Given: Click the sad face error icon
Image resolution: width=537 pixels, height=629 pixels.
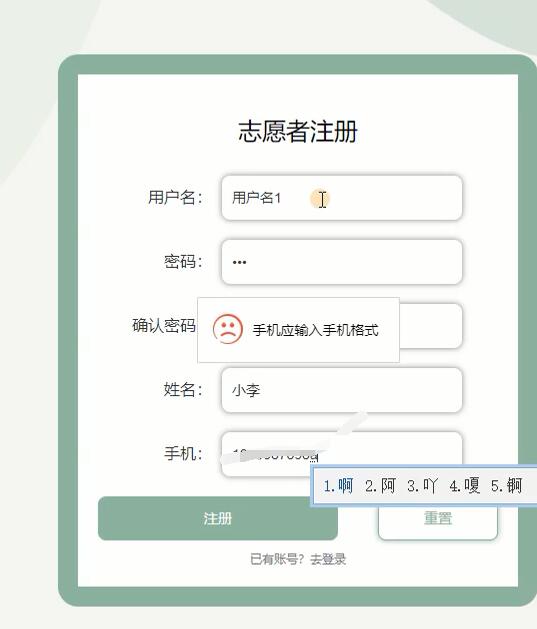Looking at the screenshot, I should [227, 329].
